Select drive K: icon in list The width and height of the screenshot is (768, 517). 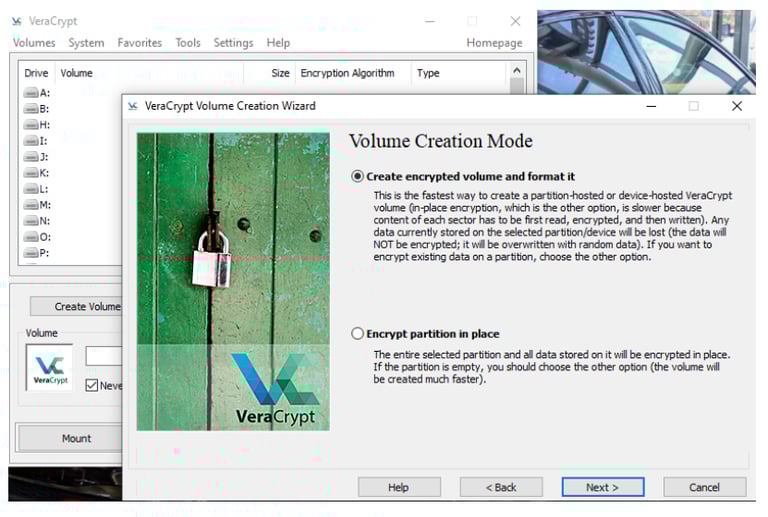click(x=31, y=173)
